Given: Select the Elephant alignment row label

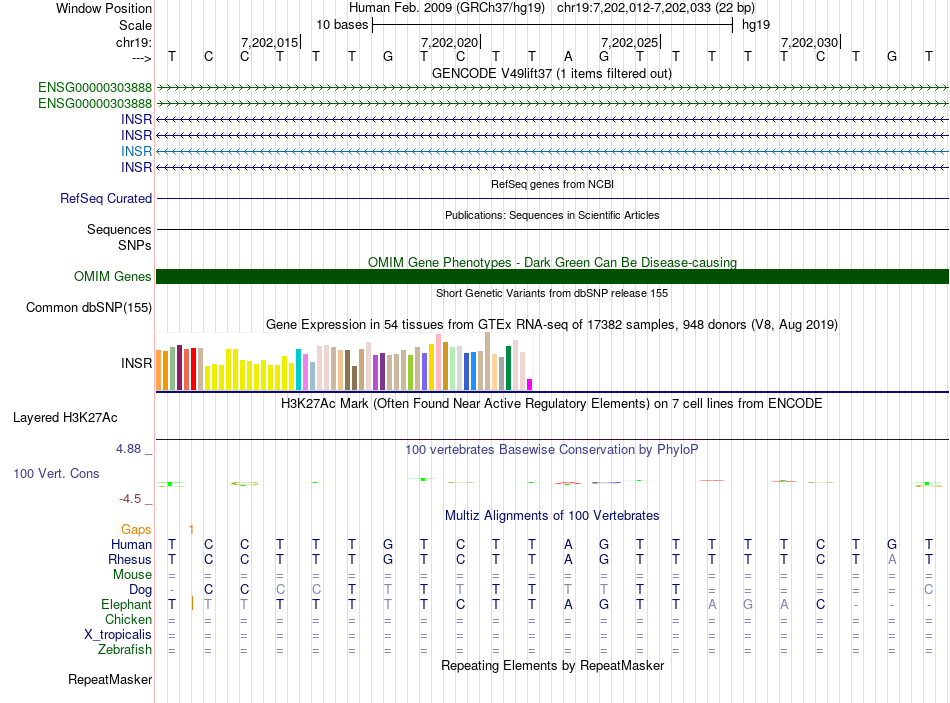Looking at the screenshot, I should (126, 605).
